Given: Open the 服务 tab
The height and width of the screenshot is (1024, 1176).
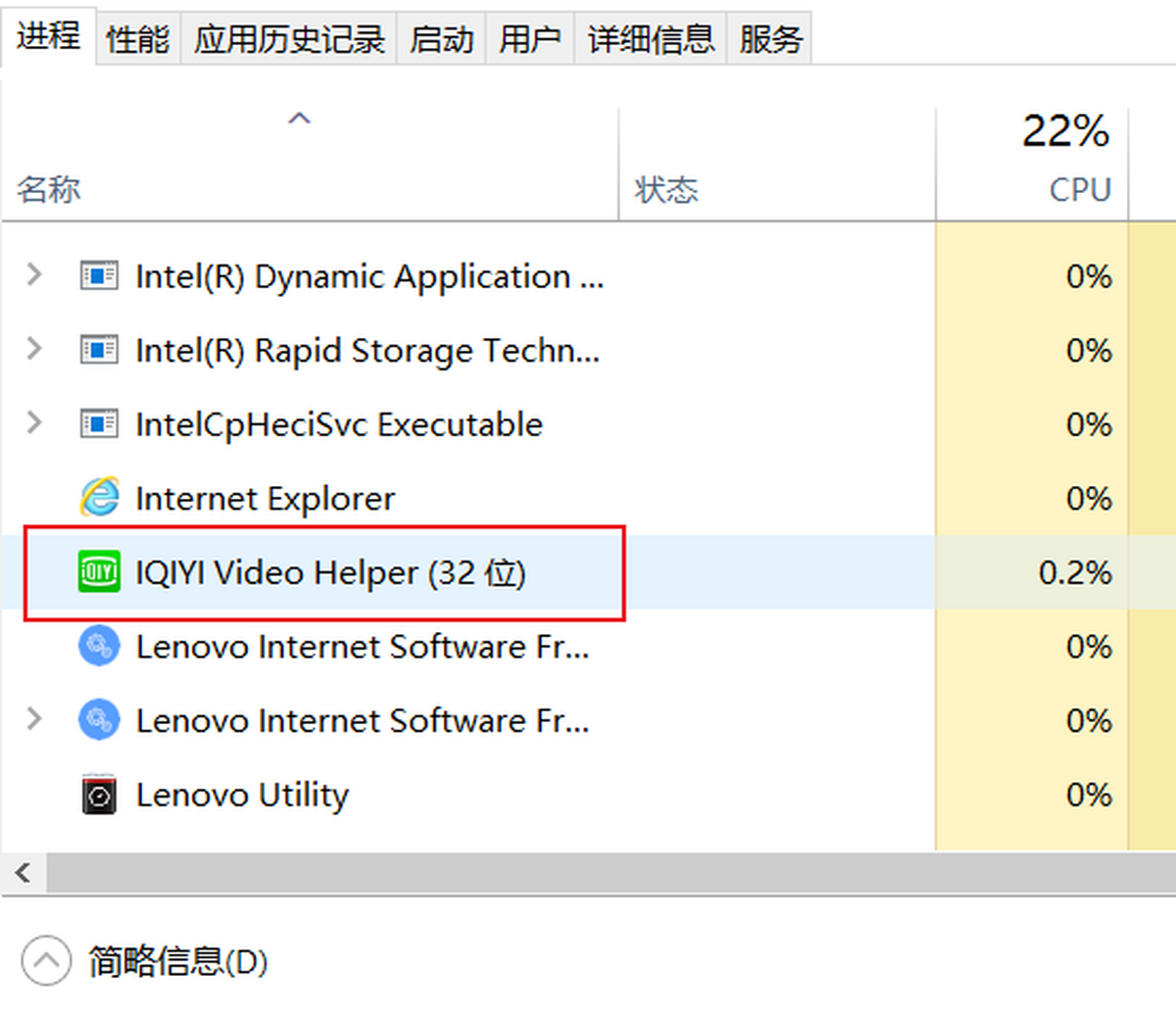Looking at the screenshot, I should 770,37.
